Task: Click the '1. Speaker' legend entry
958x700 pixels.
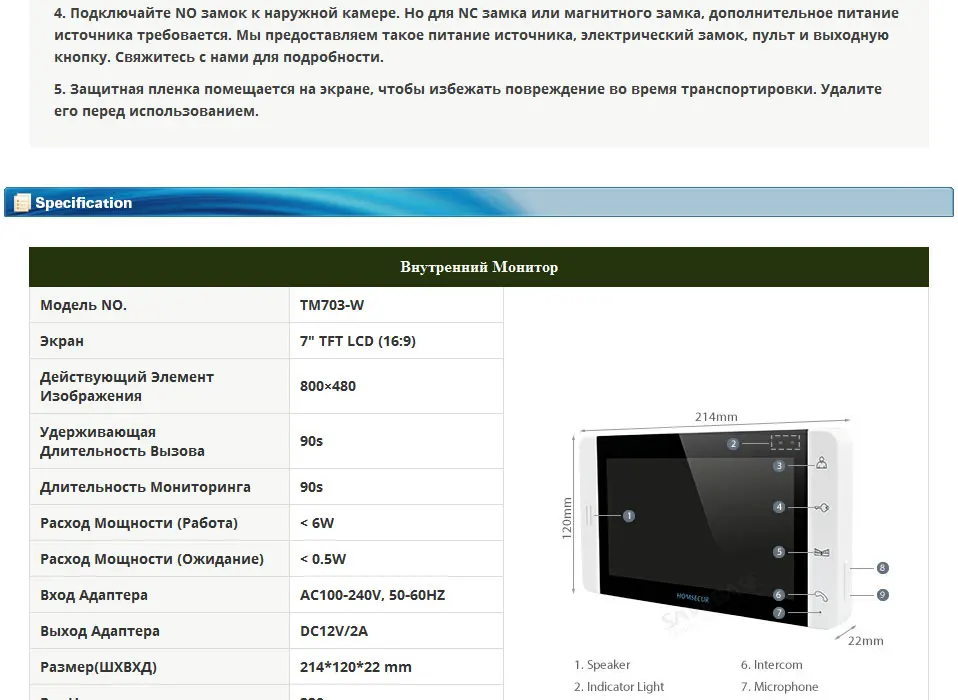Action: coord(602,665)
